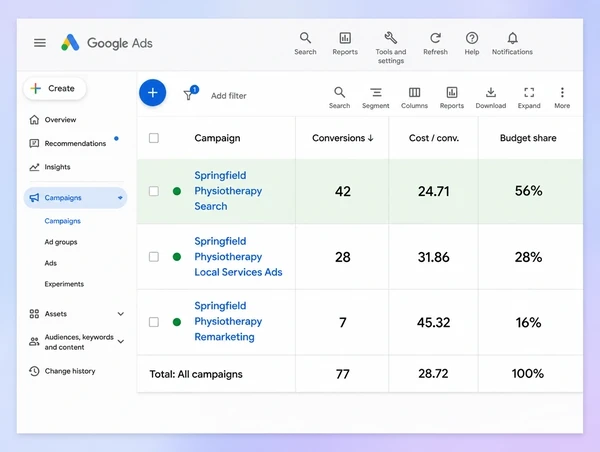The height and width of the screenshot is (452, 600).
Task: Select the Local Services Ads campaign checkbox
Action: tap(154, 256)
